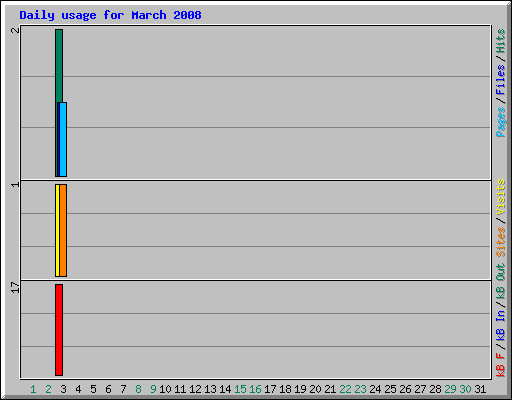This screenshot has width=512, height=400.
Task: Click the 'Sites' legend label
Action: click(x=501, y=242)
